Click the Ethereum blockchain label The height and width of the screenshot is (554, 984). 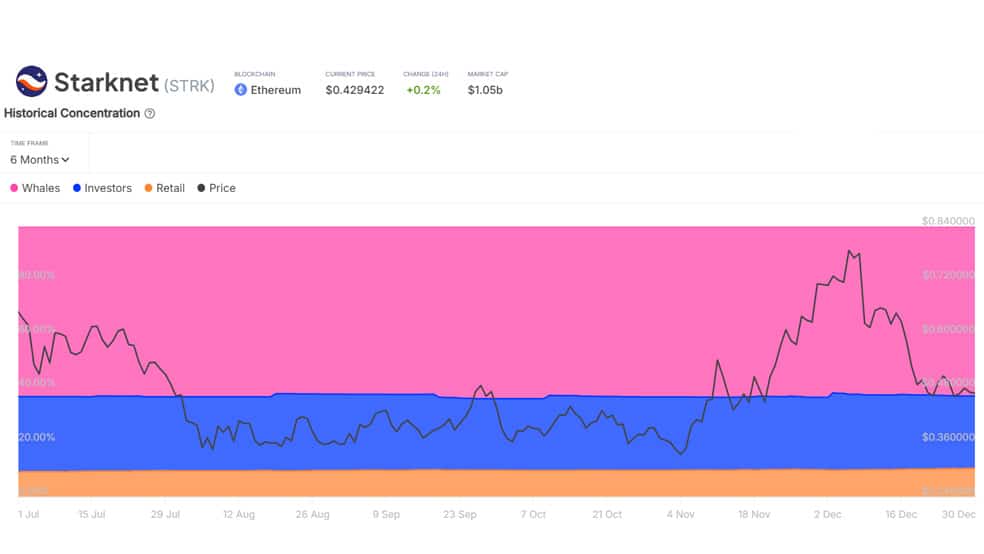coord(275,90)
